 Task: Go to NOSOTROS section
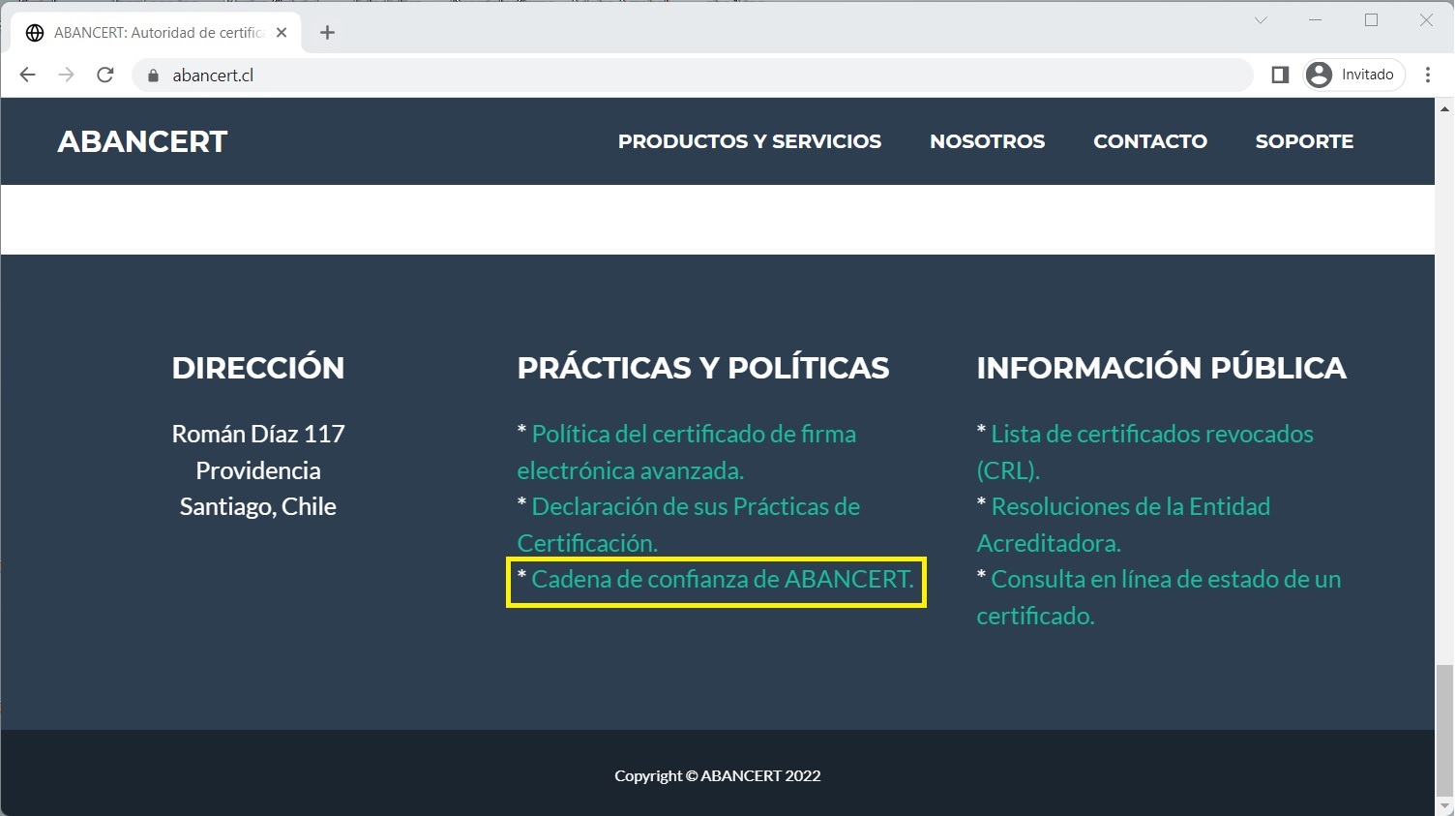[x=987, y=141]
